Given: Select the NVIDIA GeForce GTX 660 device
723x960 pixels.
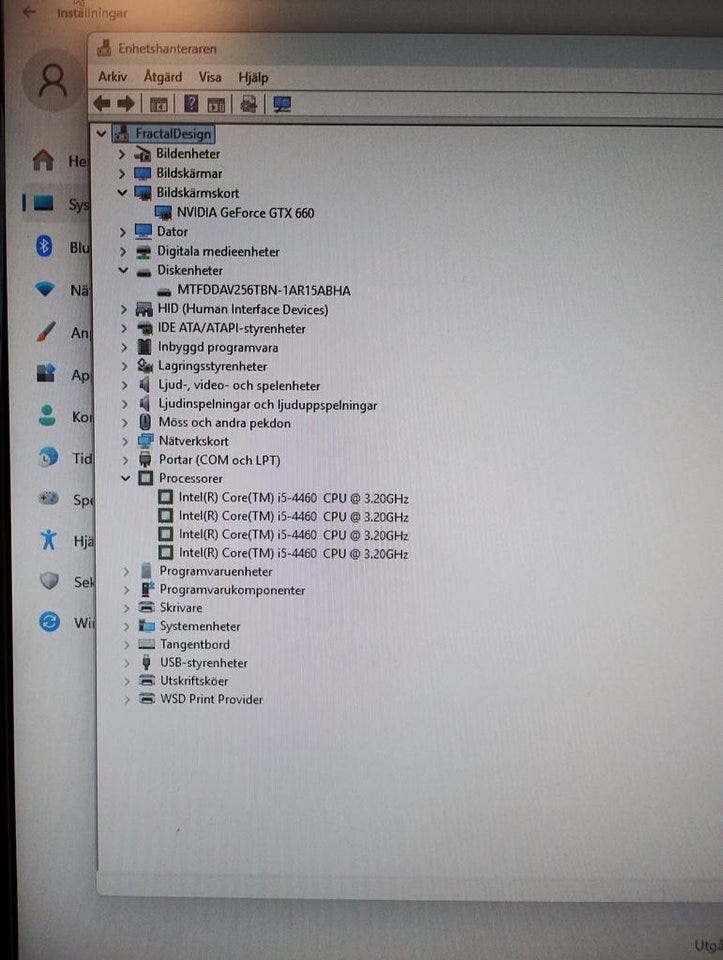Looking at the screenshot, I should tap(245, 212).
